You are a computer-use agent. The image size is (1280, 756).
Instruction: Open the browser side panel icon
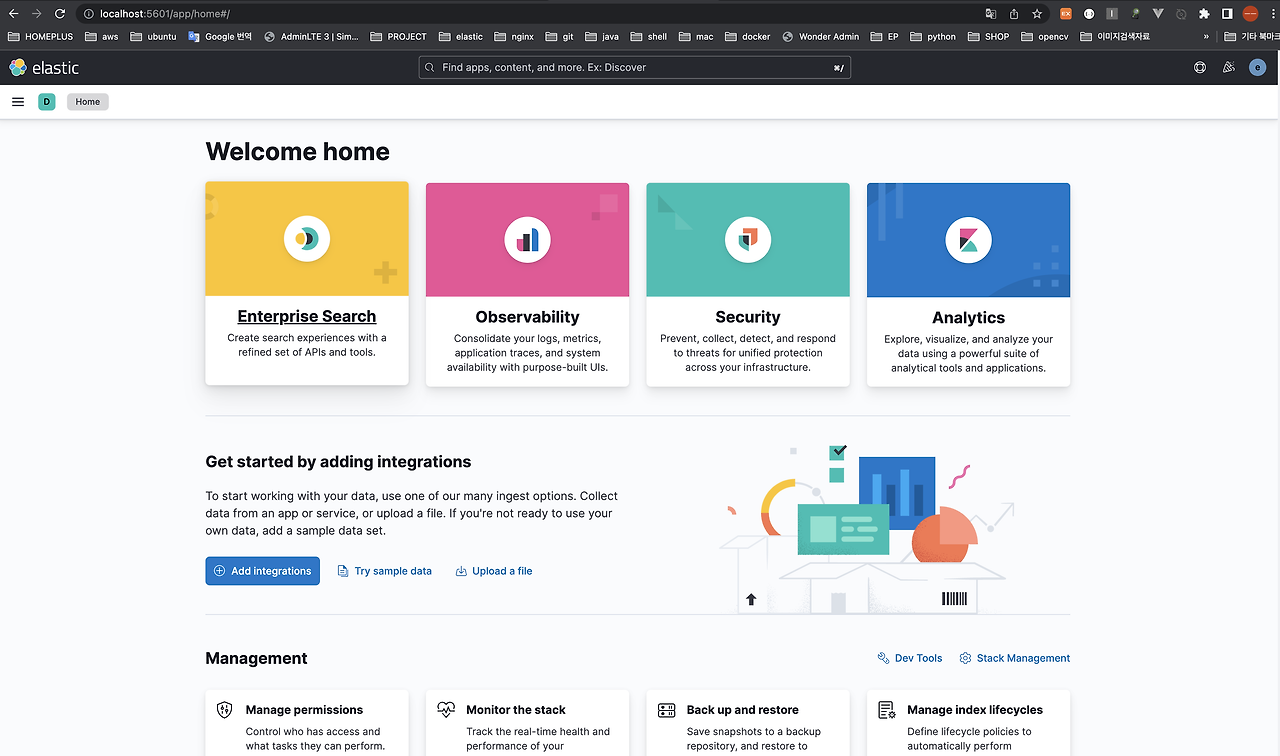click(1227, 14)
